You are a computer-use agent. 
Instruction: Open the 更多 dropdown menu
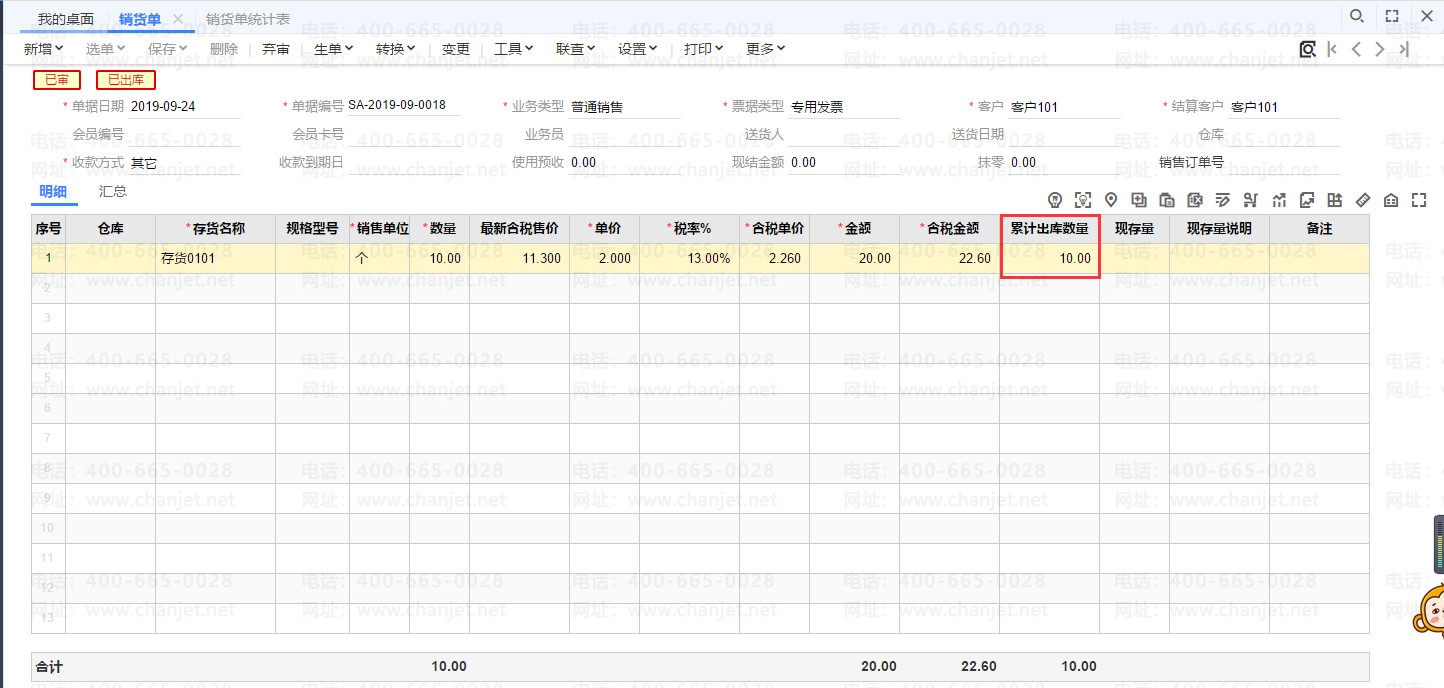[766, 49]
